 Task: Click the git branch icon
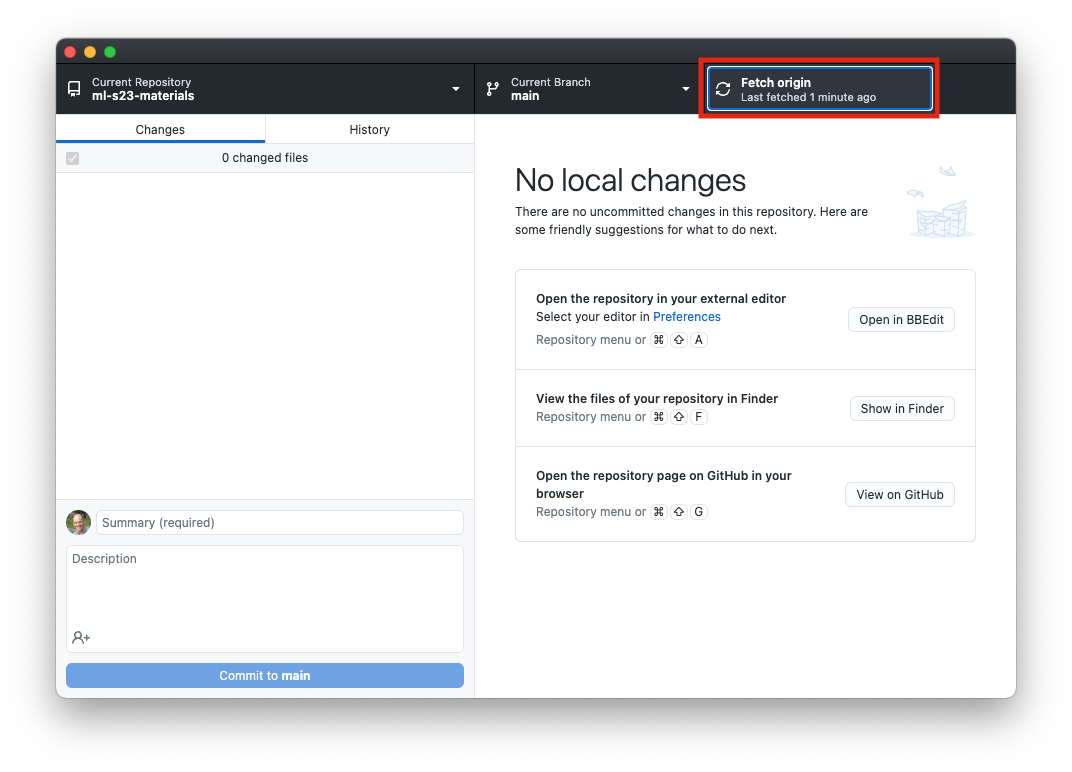point(493,89)
